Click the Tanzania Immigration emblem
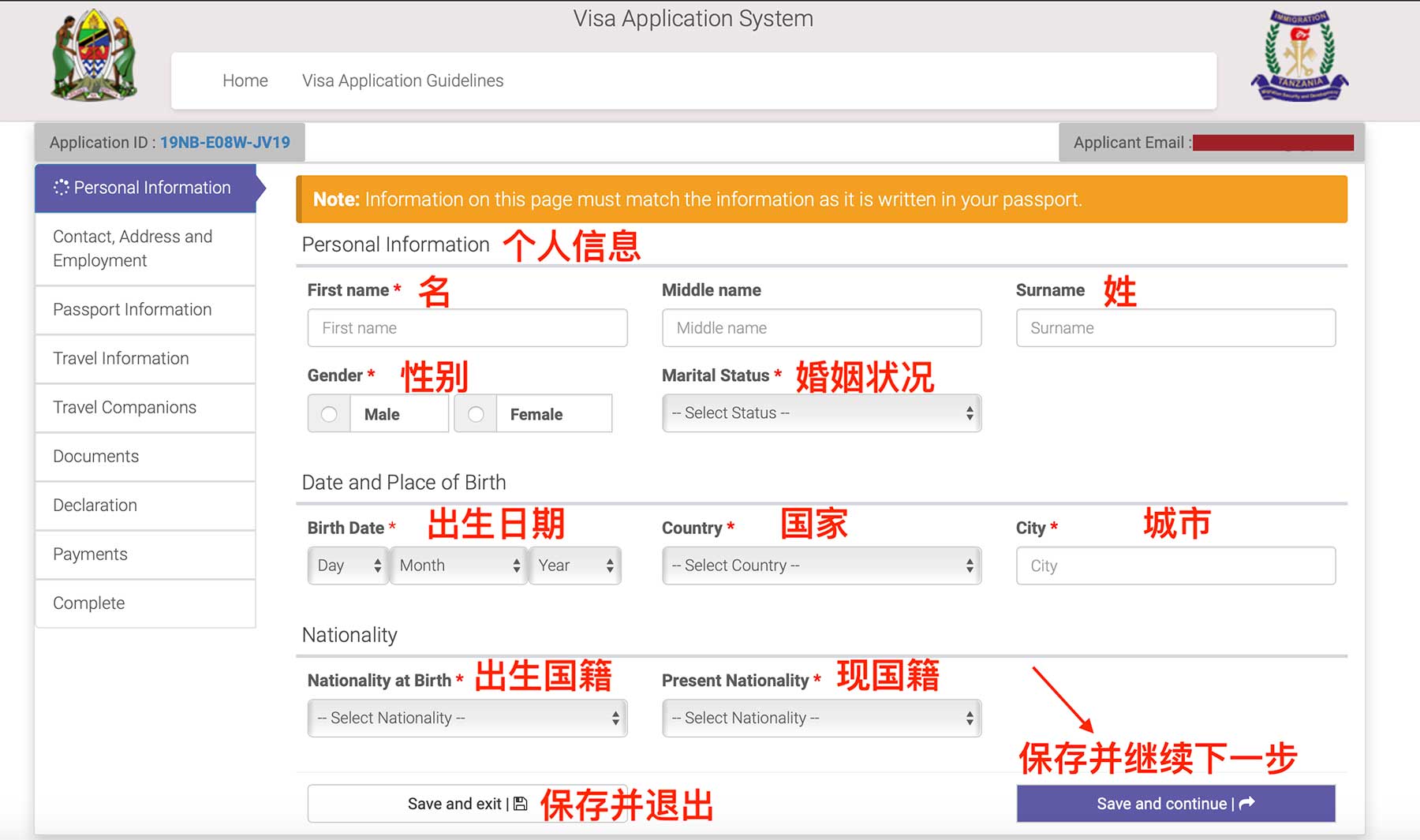The height and width of the screenshot is (840, 1420). pos(1299,55)
